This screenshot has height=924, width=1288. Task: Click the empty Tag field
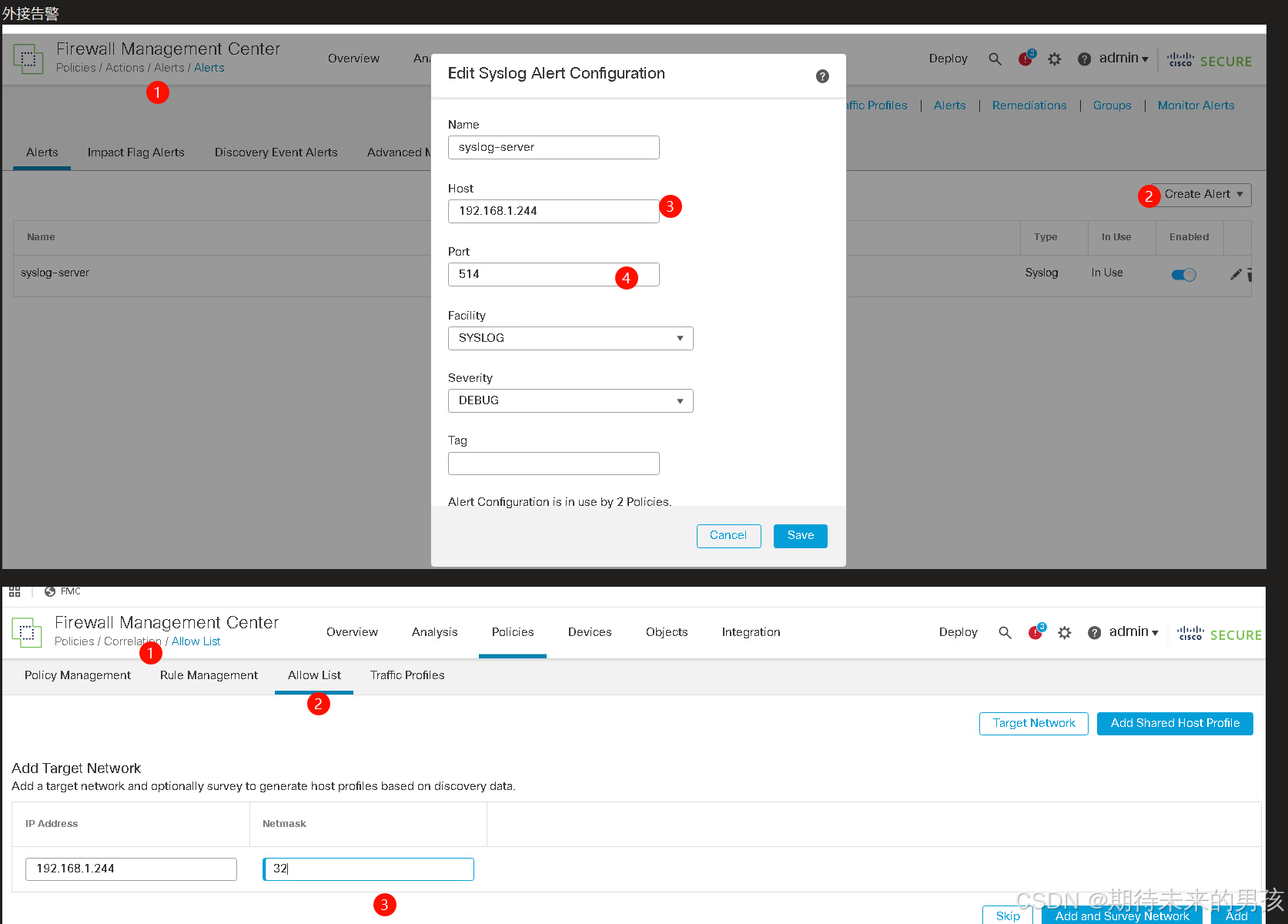tap(554, 464)
